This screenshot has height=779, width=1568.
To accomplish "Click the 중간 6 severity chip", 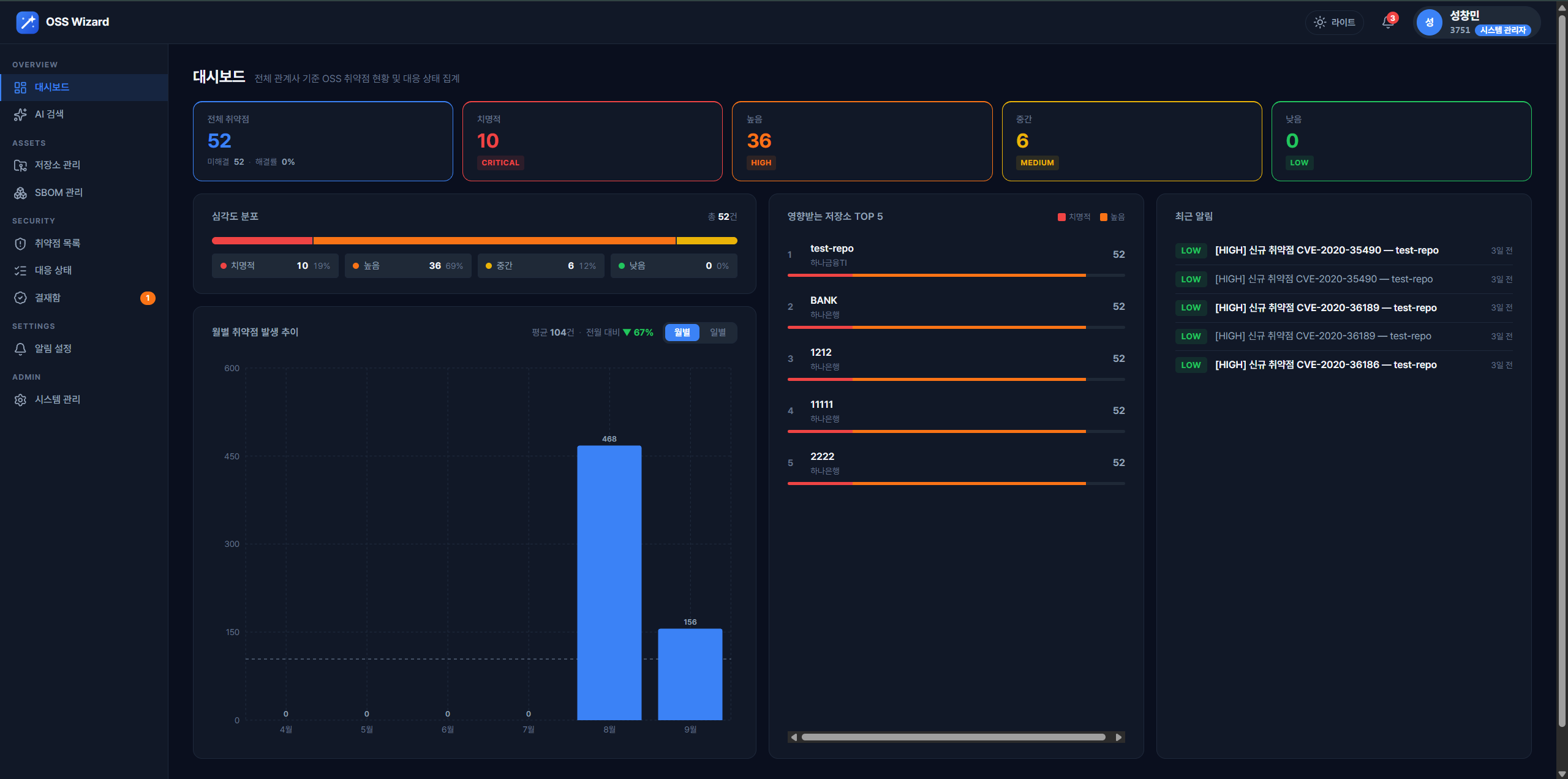I will (x=541, y=266).
